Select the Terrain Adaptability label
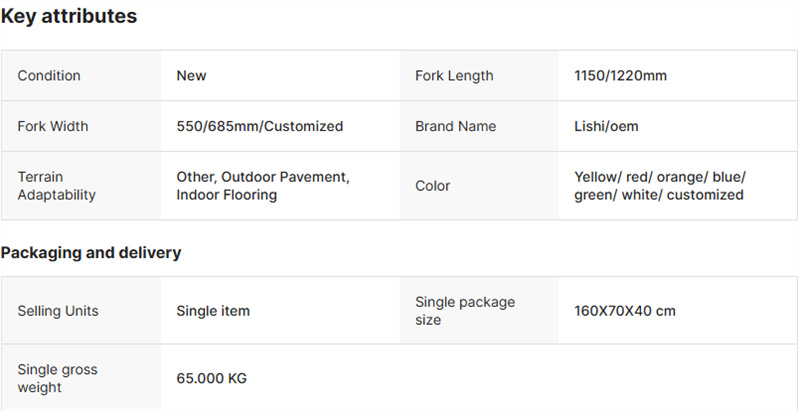Screen dimensions: 800x411 tap(57, 186)
